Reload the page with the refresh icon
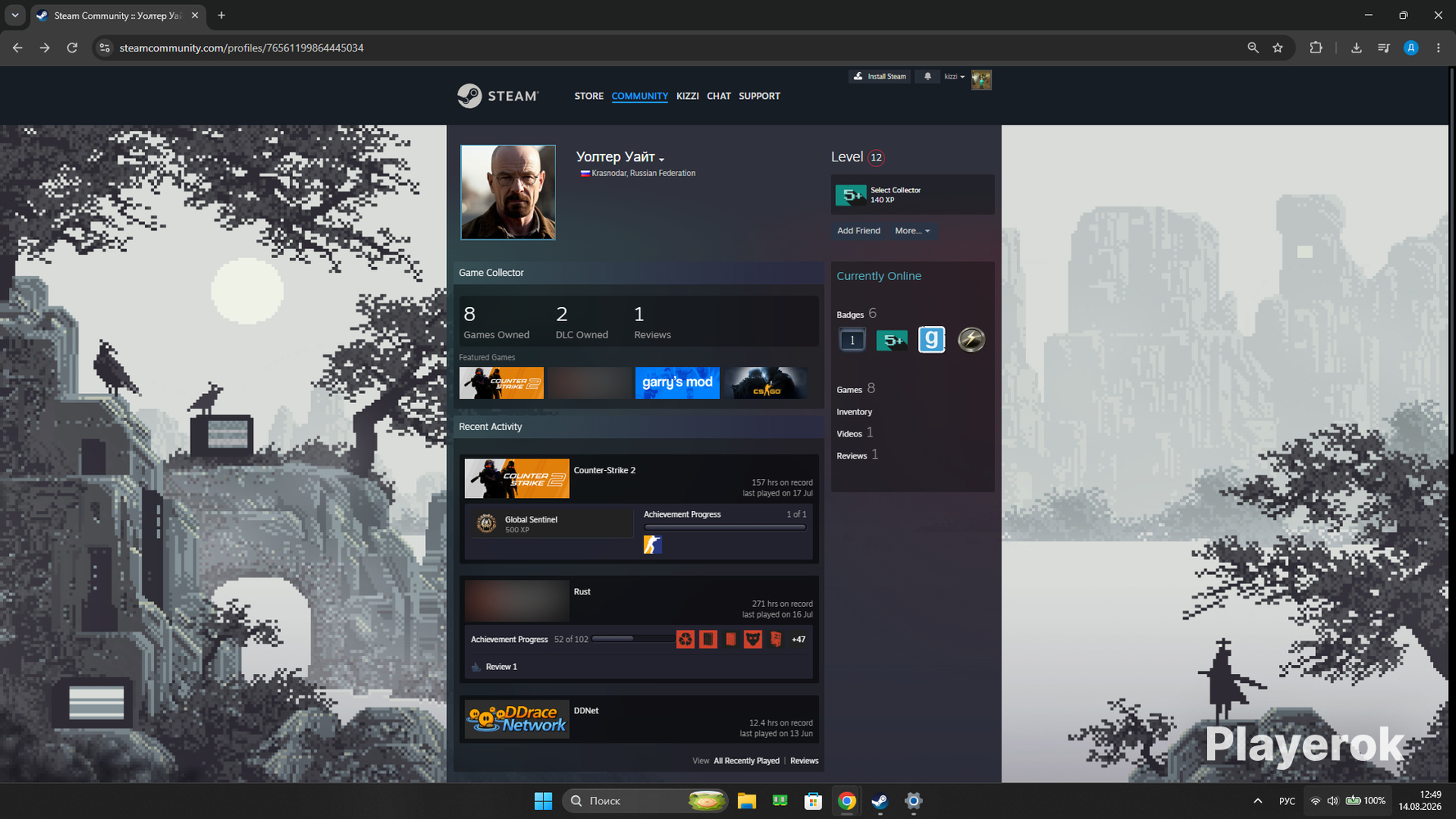 72,48
